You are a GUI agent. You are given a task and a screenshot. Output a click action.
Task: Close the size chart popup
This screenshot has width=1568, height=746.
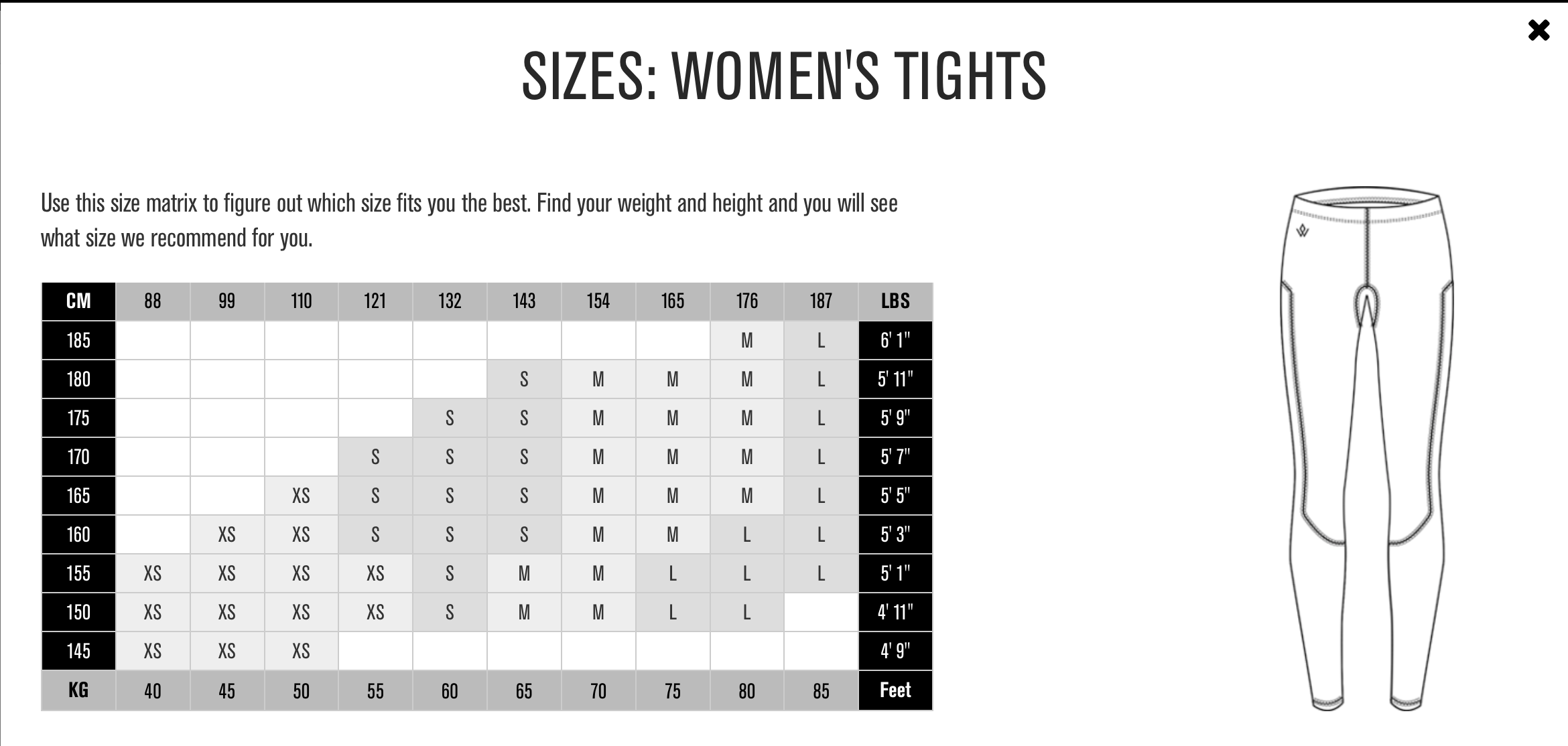(1539, 30)
